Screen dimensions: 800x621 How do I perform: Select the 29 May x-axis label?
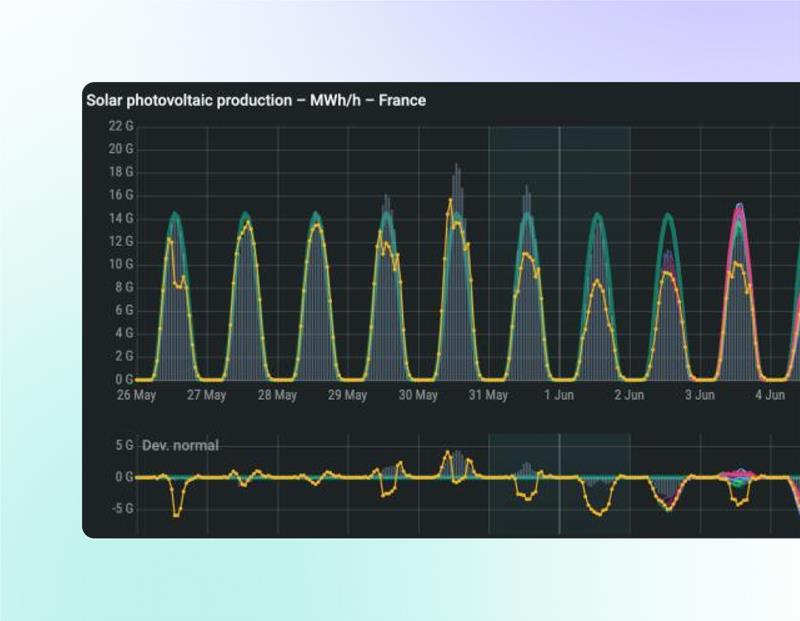tap(348, 395)
